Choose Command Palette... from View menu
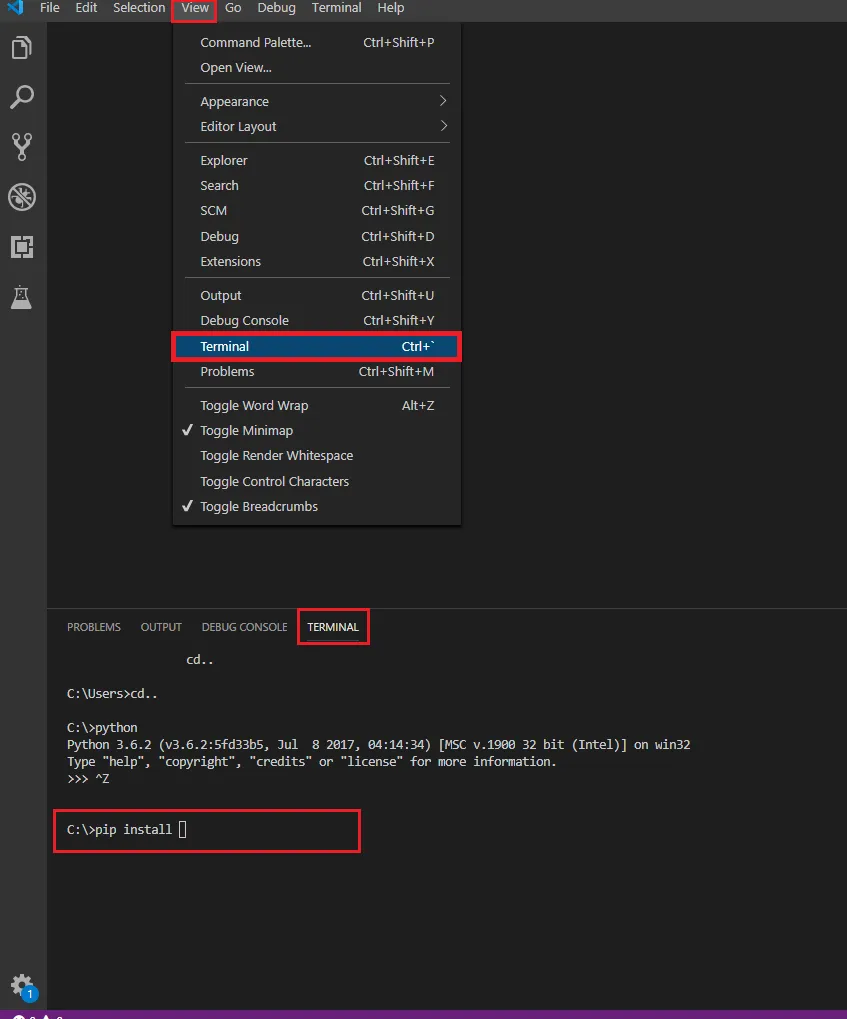This screenshot has height=1019, width=847. click(317, 42)
